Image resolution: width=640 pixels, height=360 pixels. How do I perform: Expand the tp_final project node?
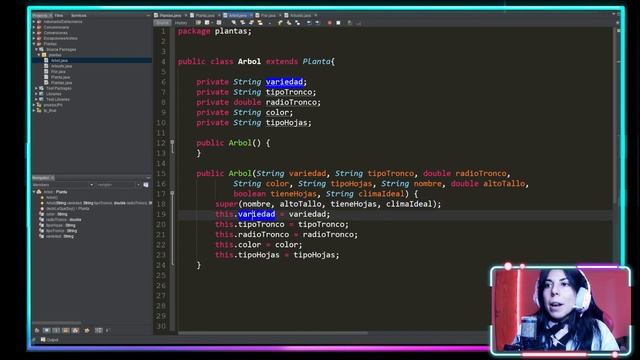34,110
